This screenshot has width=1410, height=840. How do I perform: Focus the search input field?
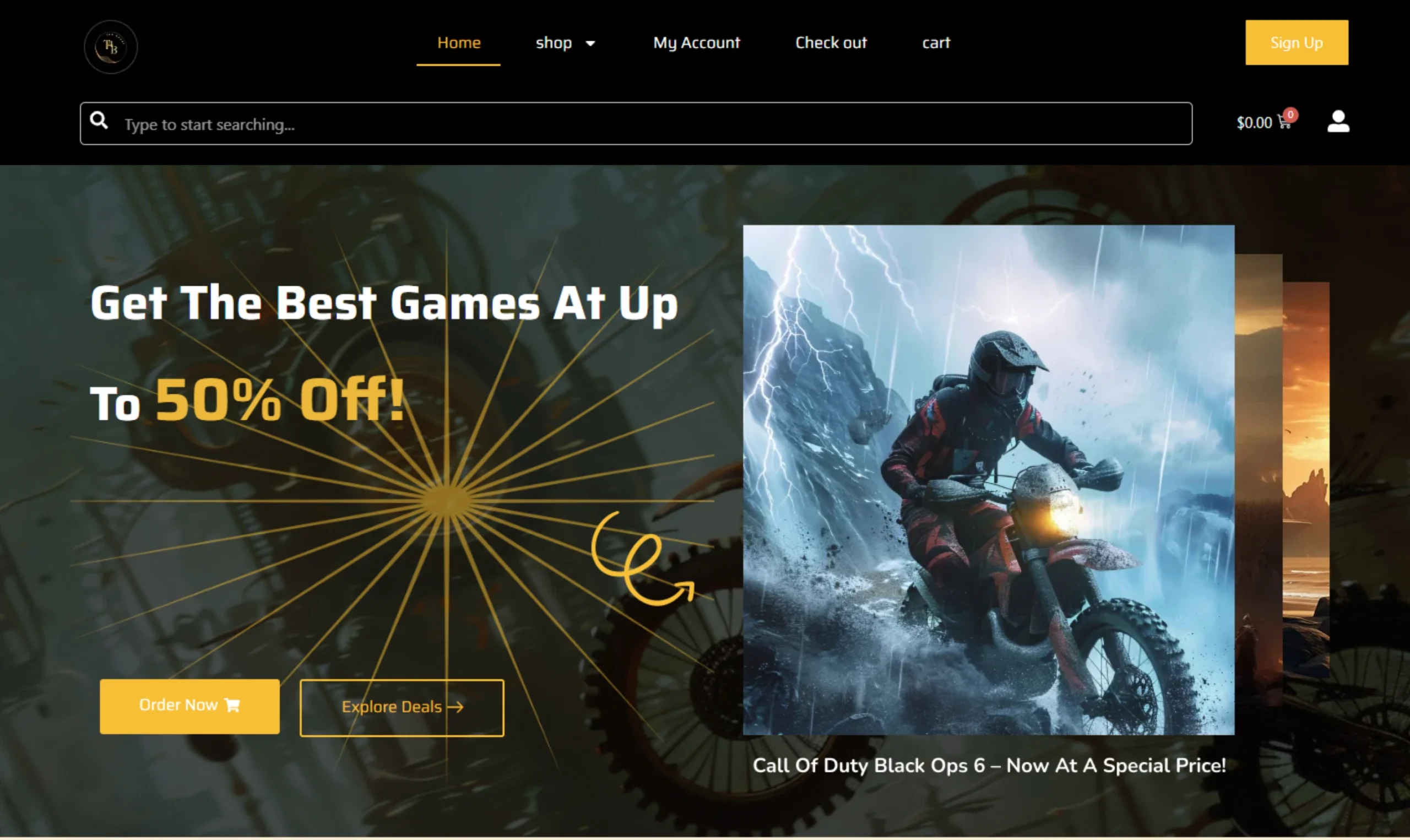coord(636,123)
